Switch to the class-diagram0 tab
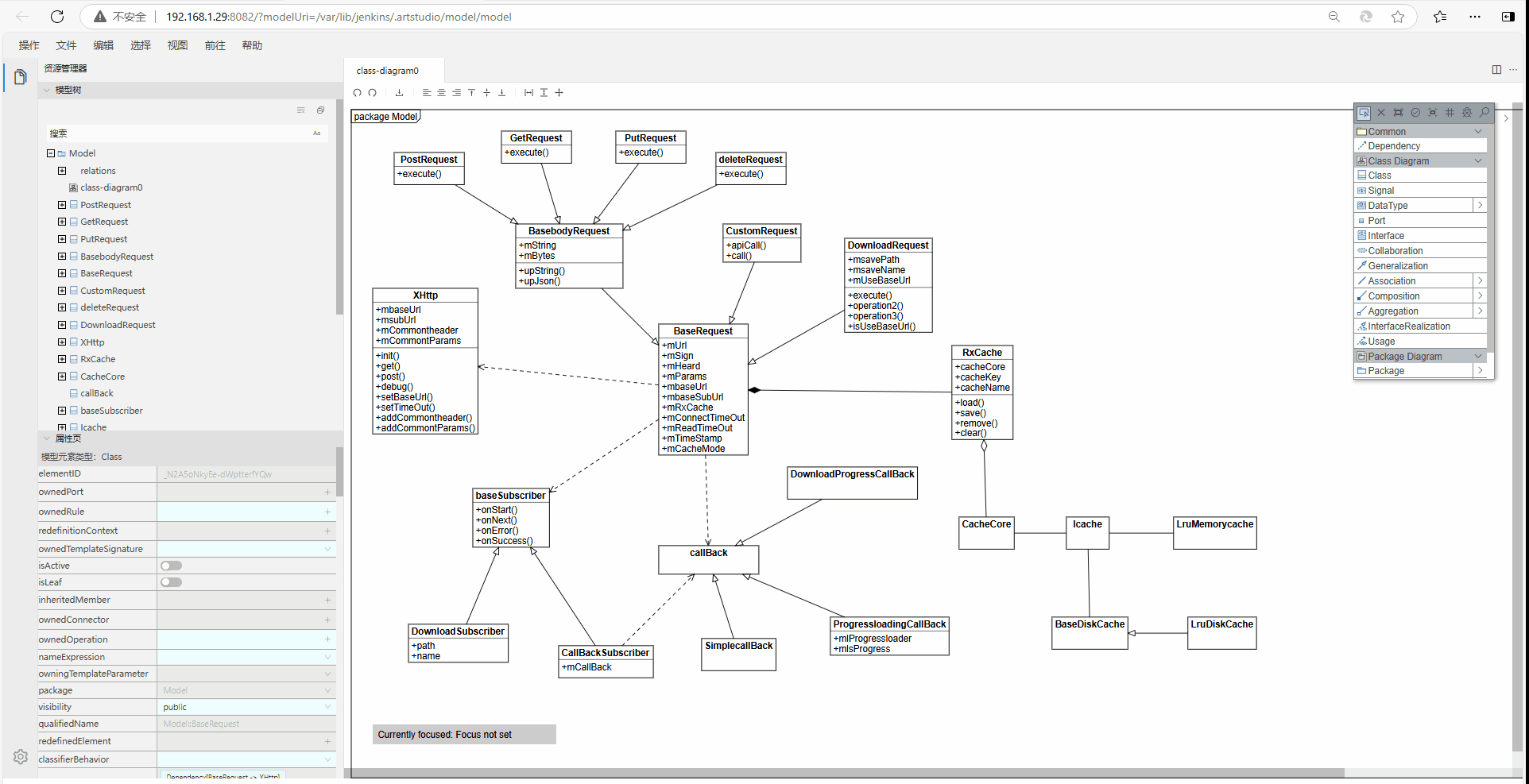 [x=387, y=71]
